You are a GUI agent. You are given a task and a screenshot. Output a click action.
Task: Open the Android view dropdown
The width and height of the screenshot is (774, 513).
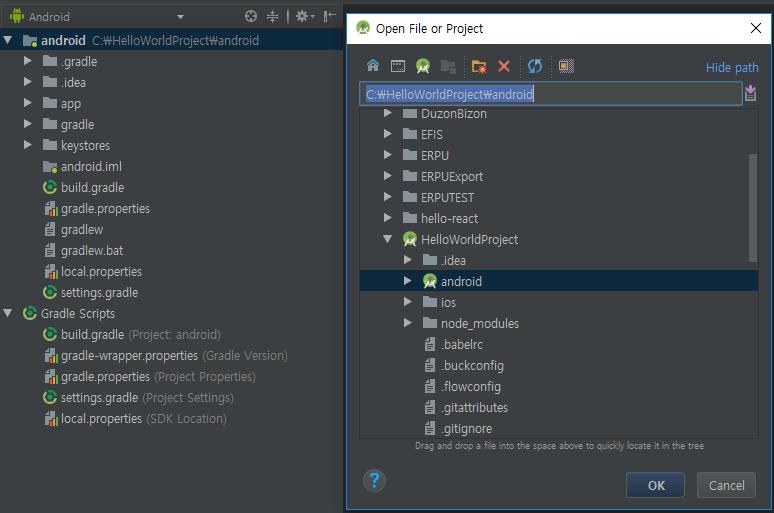pos(180,17)
